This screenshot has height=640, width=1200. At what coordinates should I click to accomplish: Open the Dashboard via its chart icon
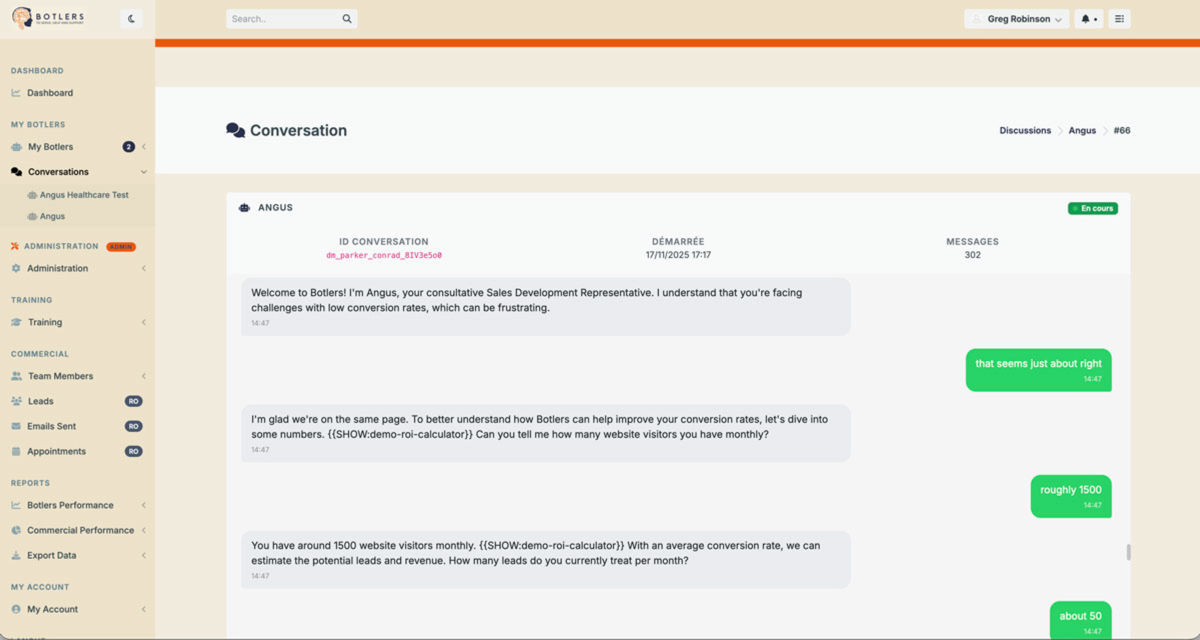[15, 92]
